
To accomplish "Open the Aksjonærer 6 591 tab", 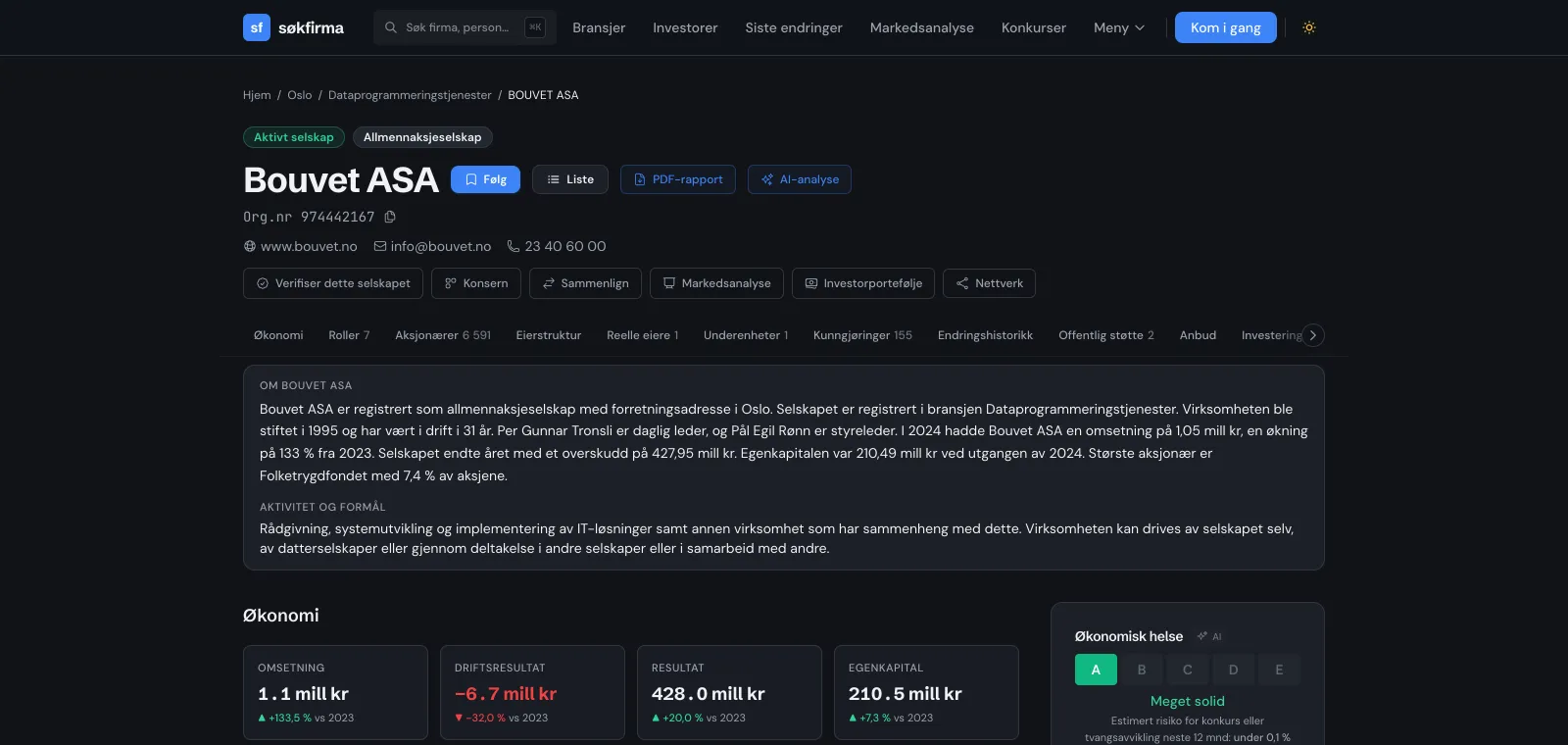I will click(443, 335).
